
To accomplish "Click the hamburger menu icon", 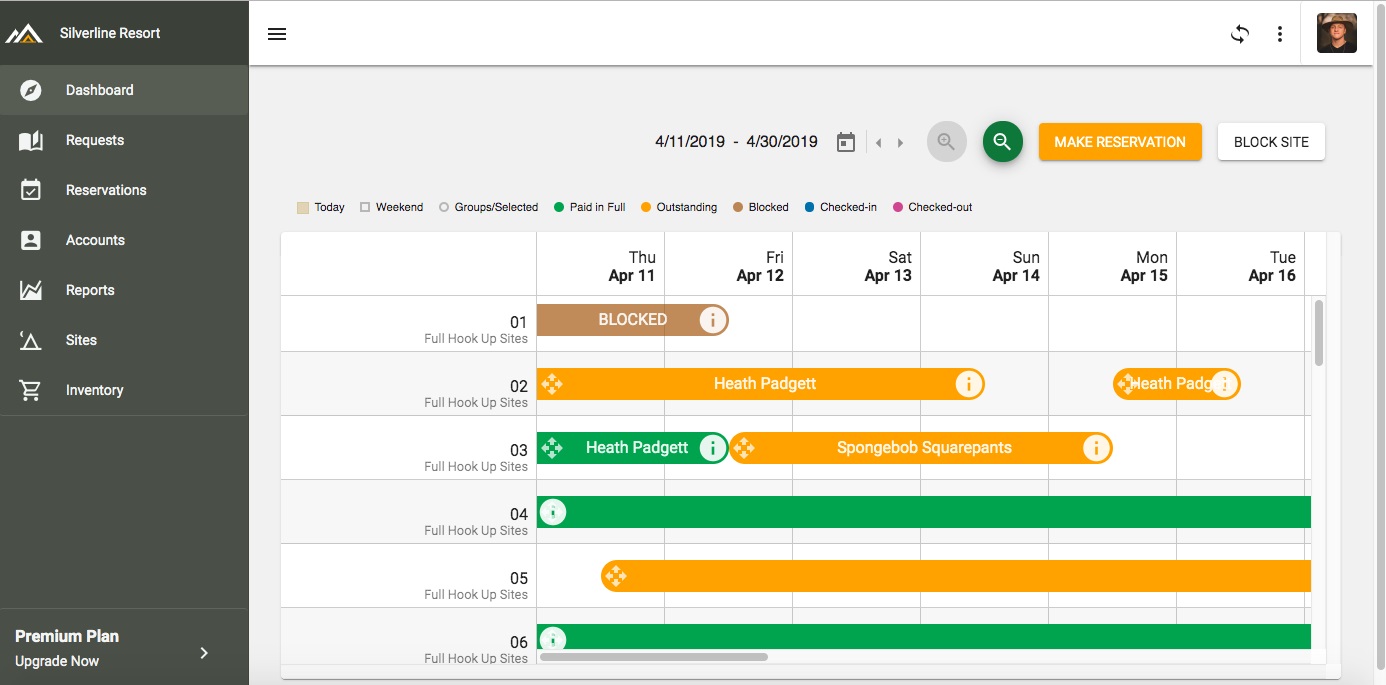I will coord(277,34).
